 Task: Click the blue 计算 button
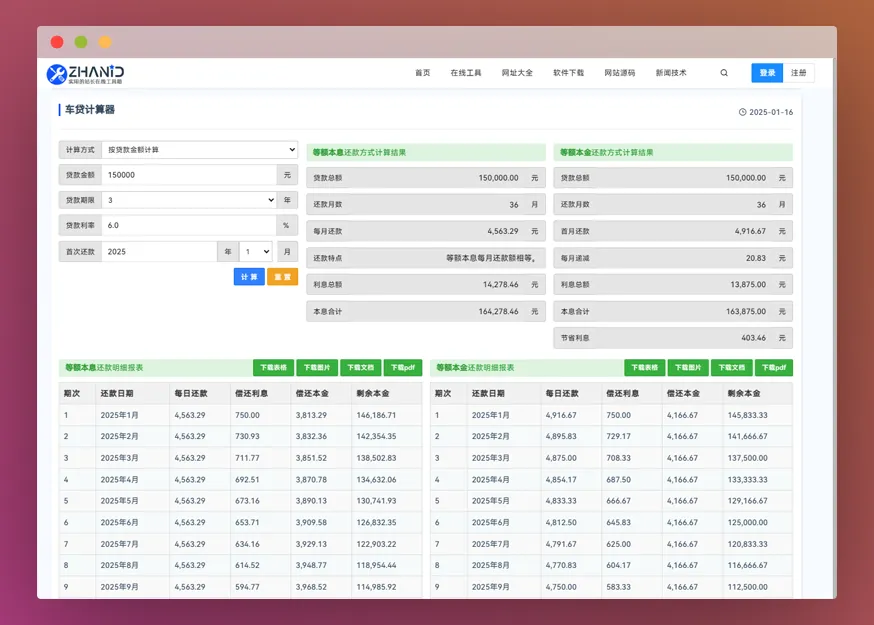click(x=249, y=277)
